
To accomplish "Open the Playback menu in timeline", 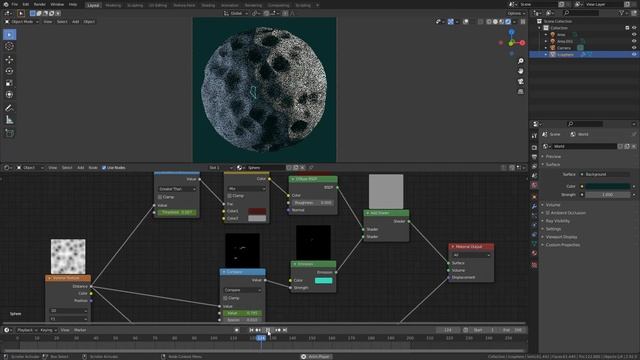I will point(27,330).
